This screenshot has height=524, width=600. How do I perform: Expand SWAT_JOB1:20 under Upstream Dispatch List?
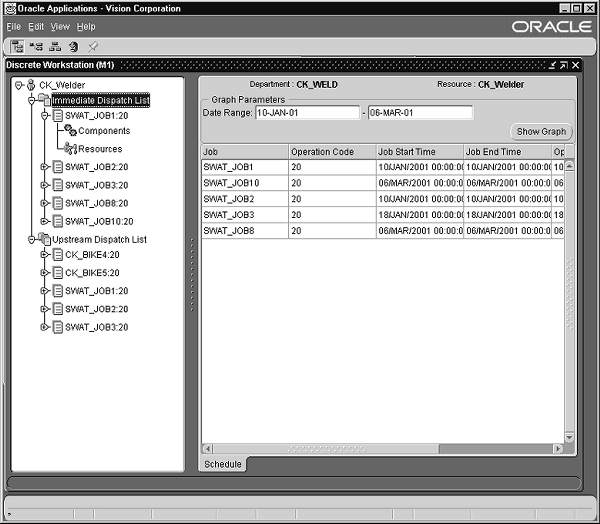[x=44, y=291]
